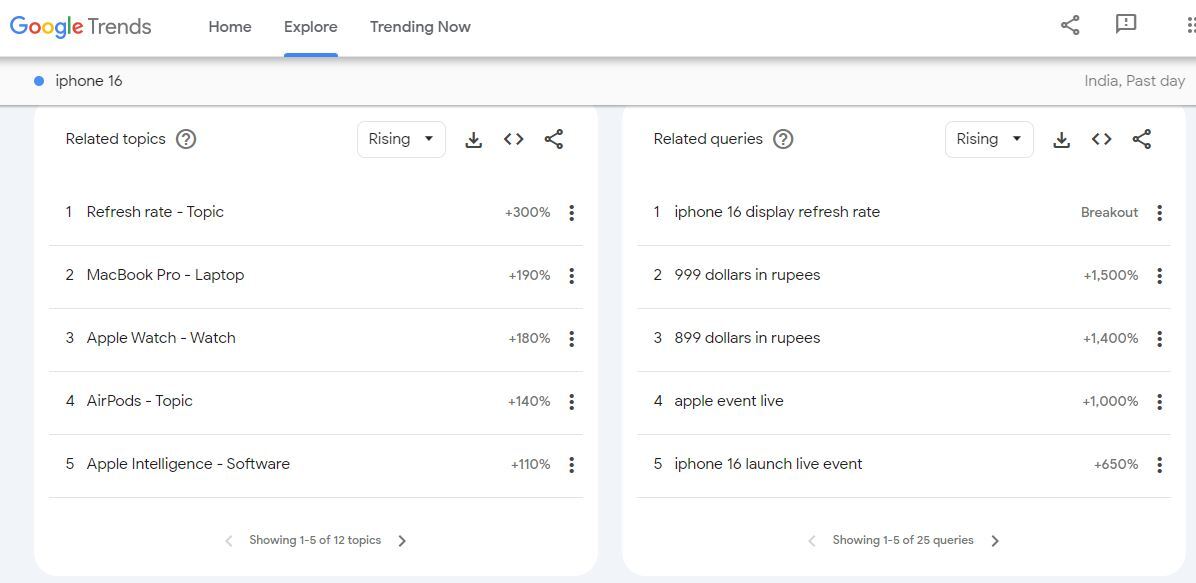1196x583 pixels.
Task: Open the send feedback icon in header
Action: tap(1126, 25)
